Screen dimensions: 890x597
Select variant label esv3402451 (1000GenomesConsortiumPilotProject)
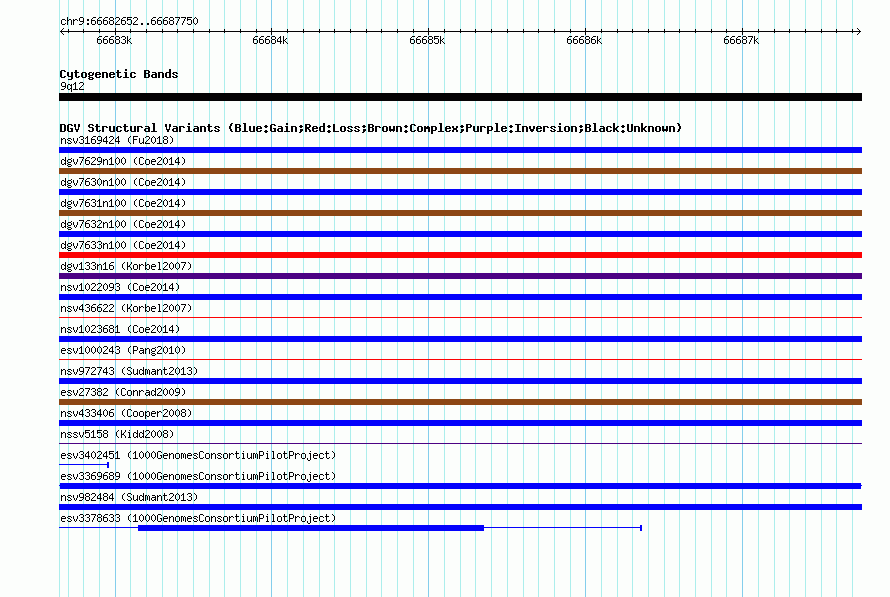198,455
